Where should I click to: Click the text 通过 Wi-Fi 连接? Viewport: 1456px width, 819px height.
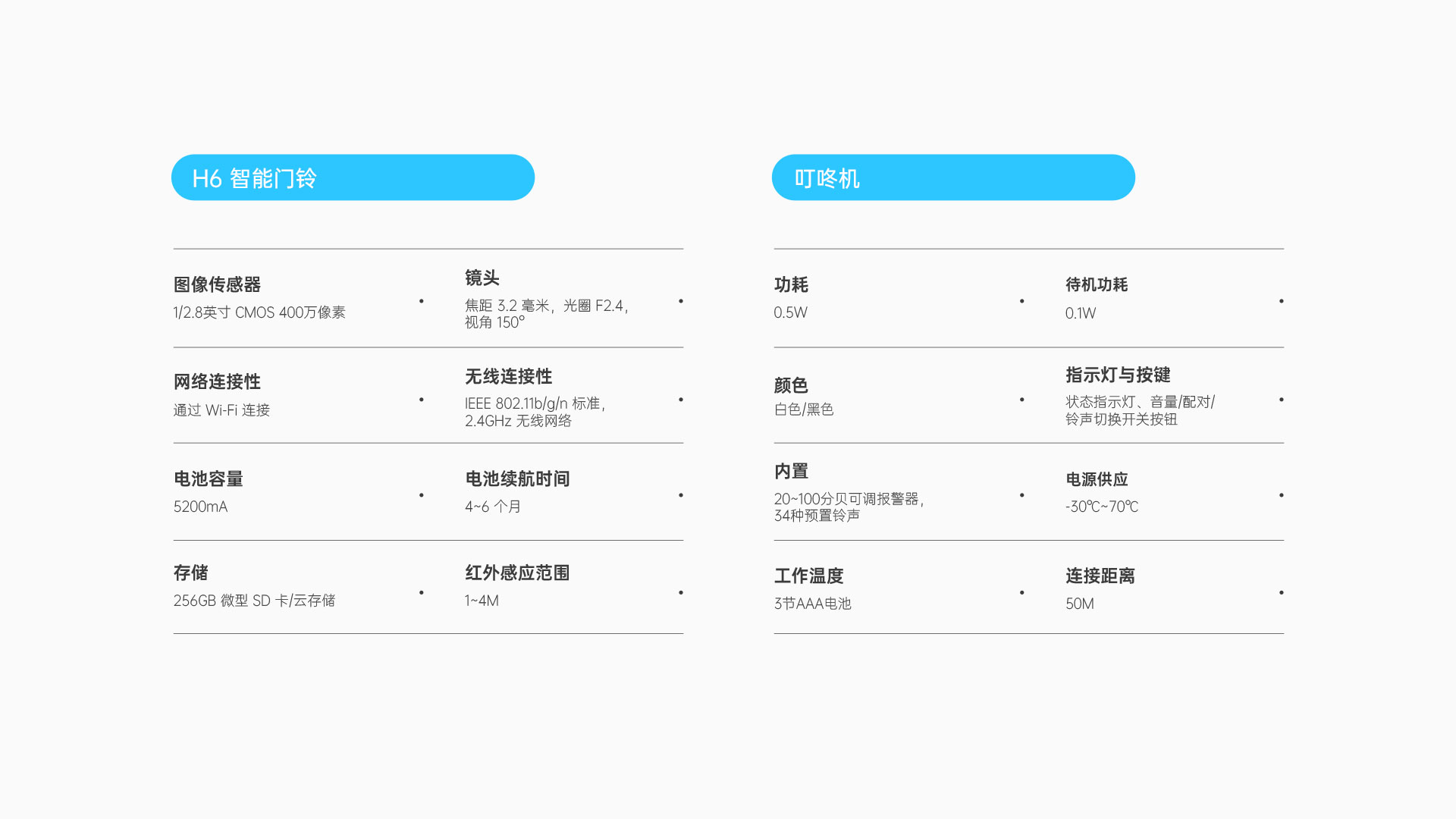click(x=221, y=410)
